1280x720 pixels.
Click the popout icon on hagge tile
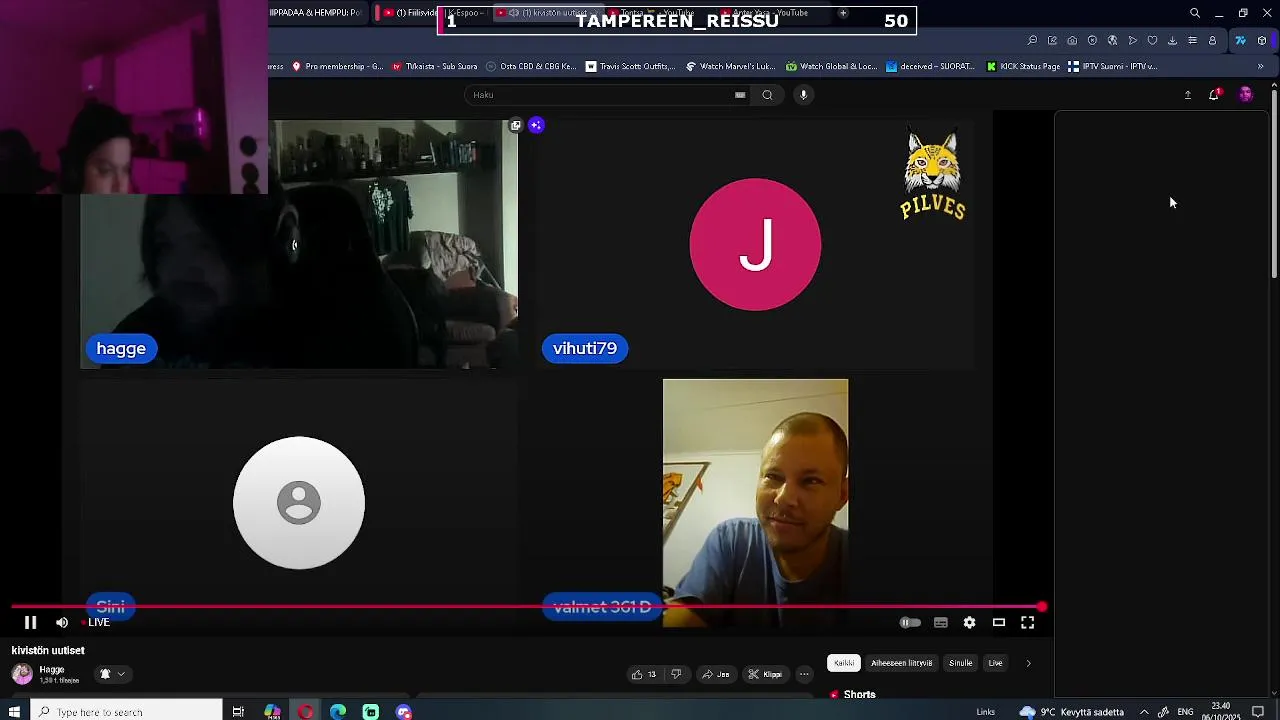515,125
